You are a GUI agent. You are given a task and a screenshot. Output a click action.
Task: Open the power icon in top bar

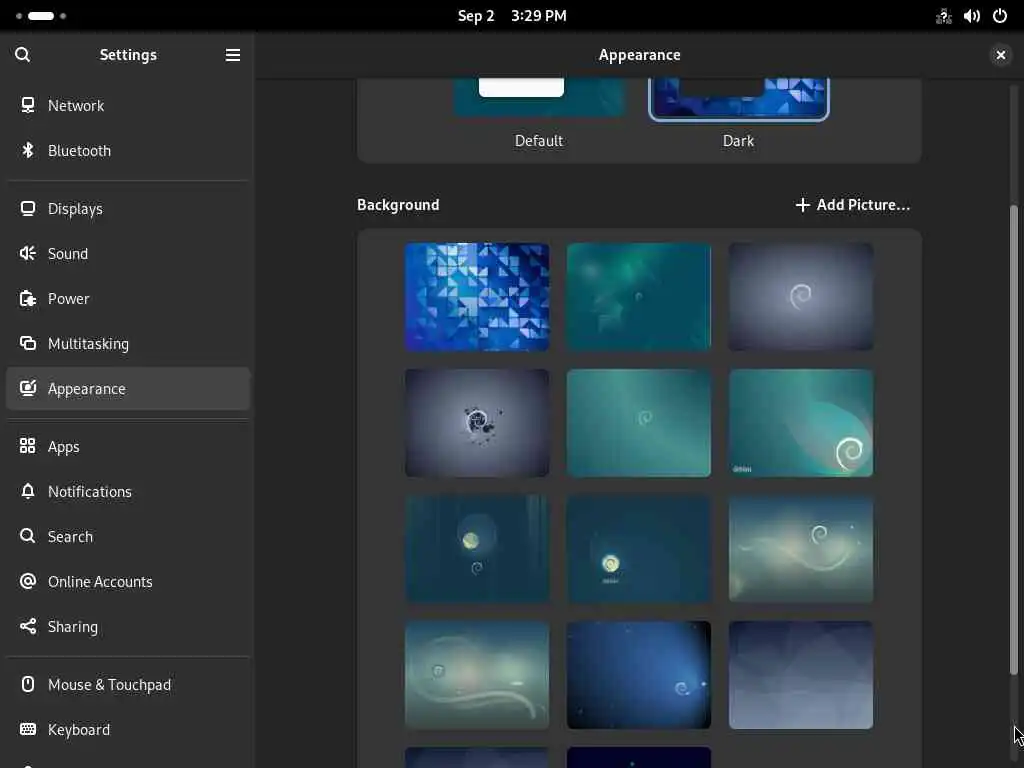(x=1000, y=16)
